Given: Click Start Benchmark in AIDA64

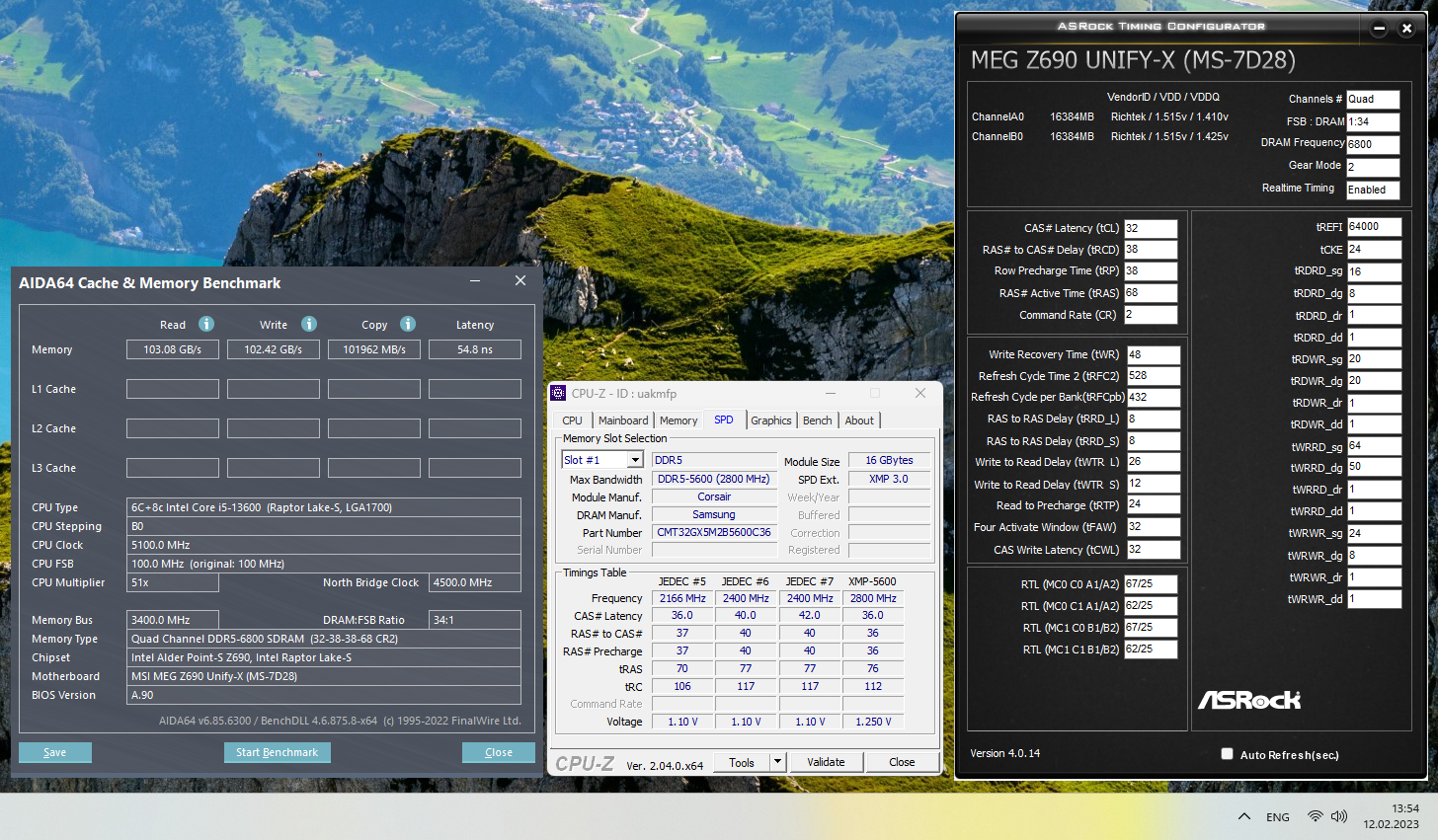Looking at the screenshot, I should [278, 752].
